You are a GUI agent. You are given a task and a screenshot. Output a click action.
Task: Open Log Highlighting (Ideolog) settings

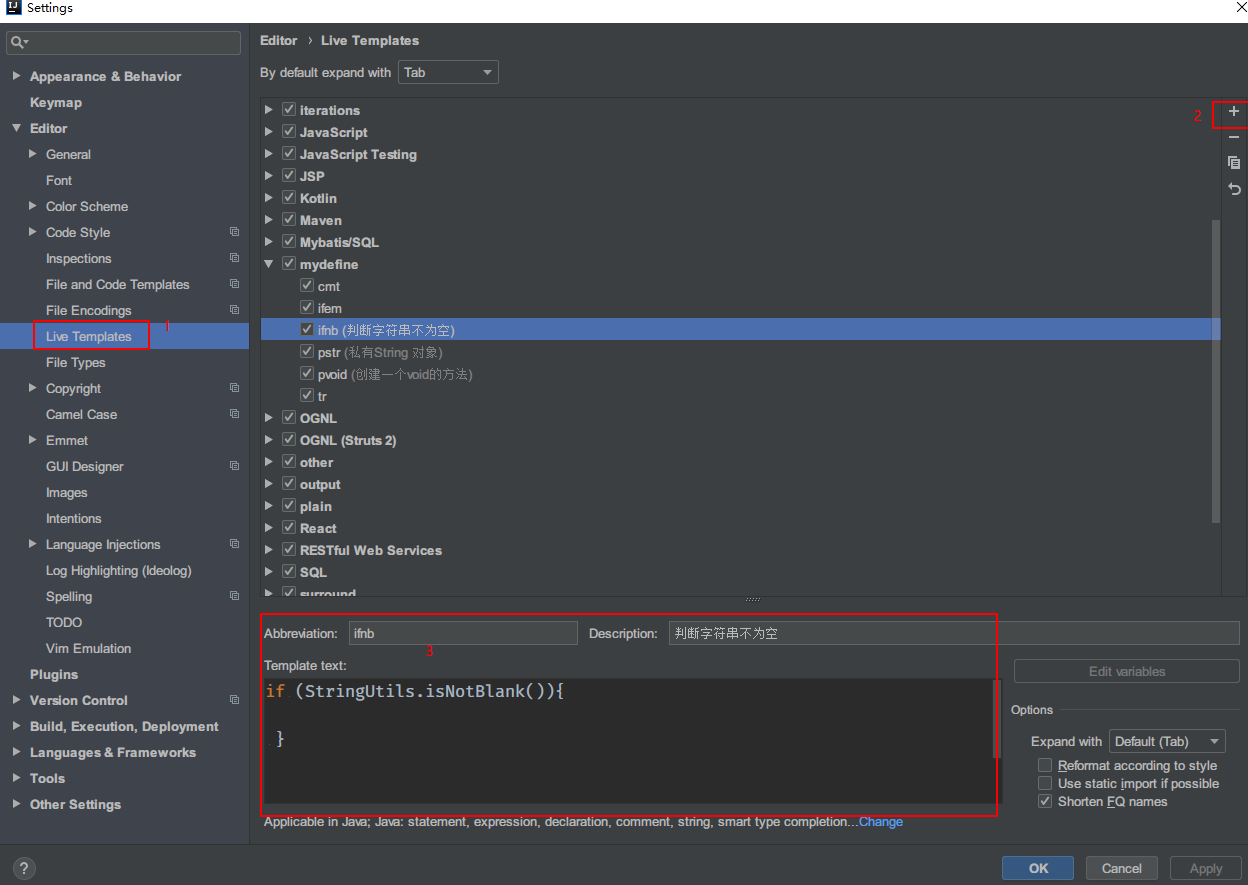119,570
